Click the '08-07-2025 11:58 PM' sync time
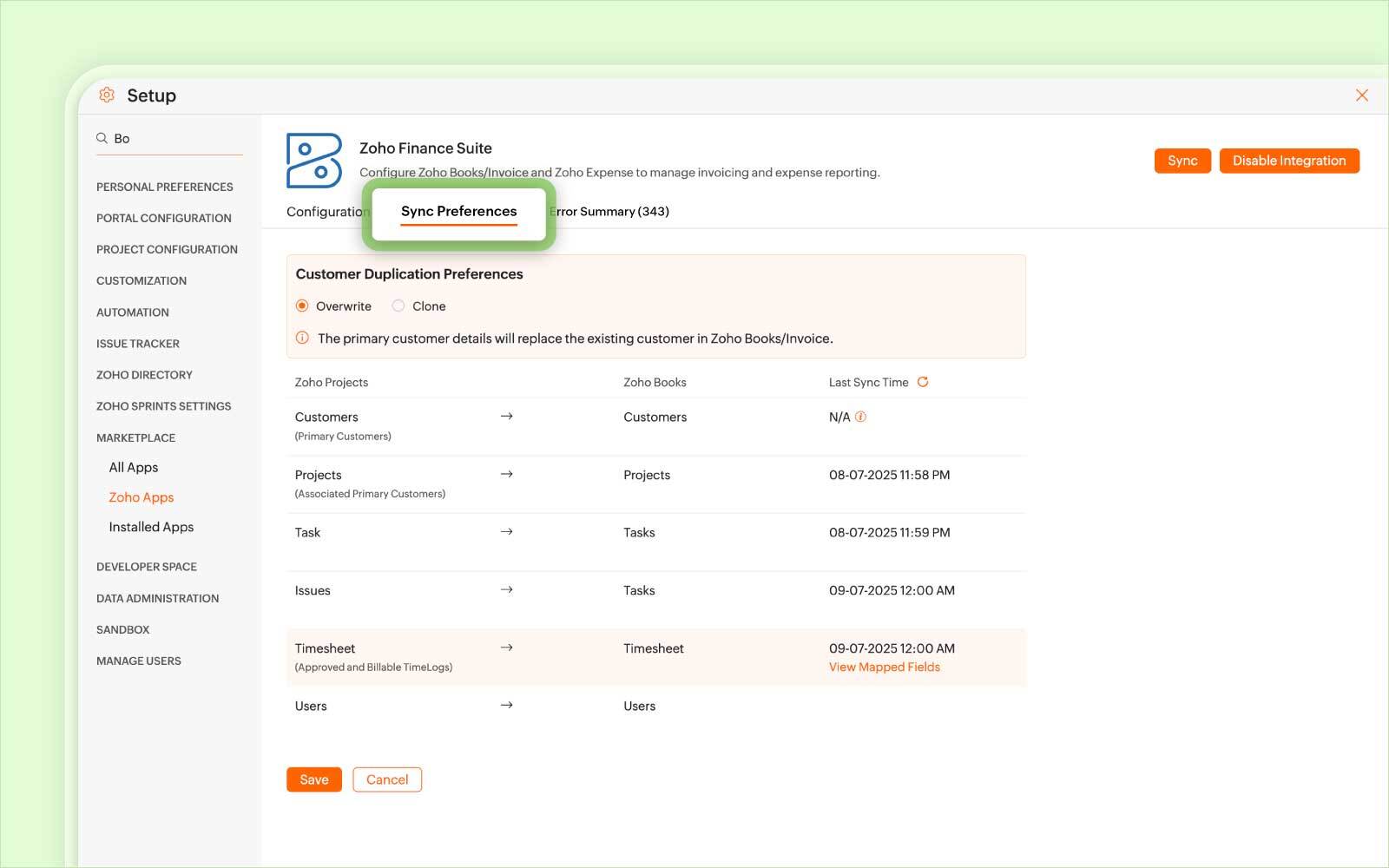Viewport: 1389px width, 868px height. (x=890, y=475)
